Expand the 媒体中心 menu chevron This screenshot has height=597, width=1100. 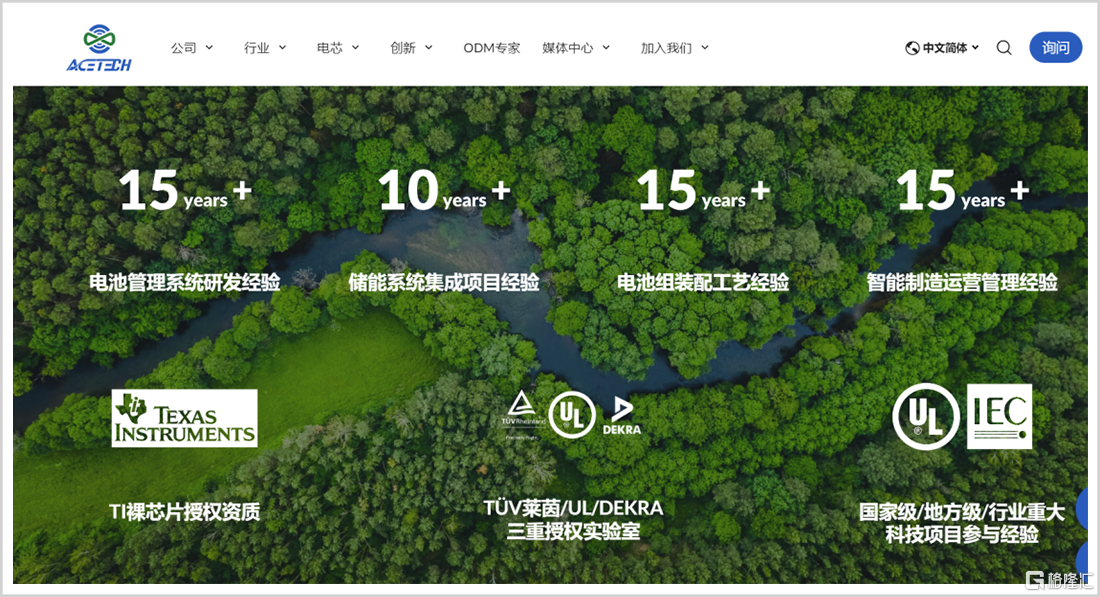point(606,48)
